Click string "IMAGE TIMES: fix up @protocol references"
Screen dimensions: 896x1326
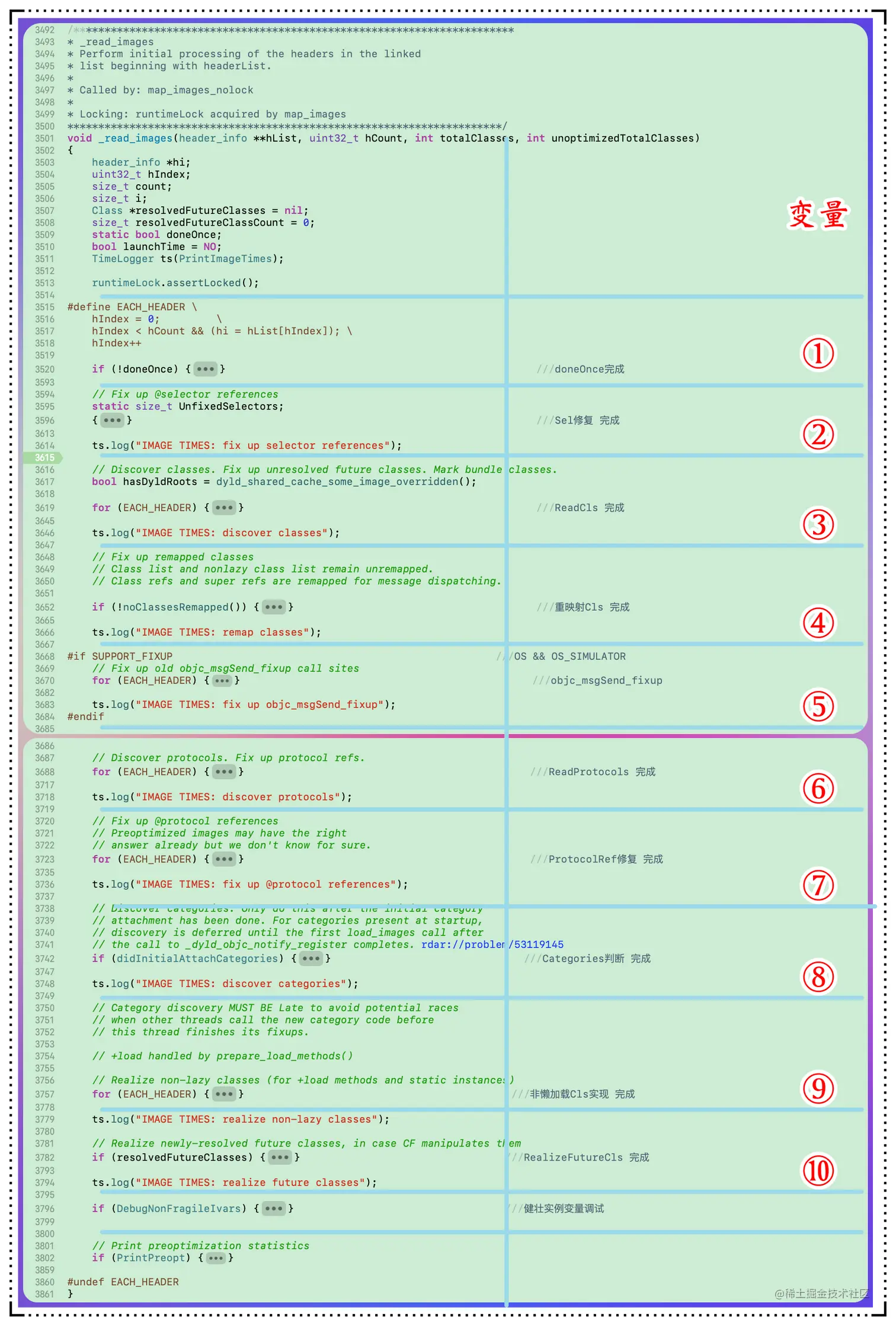(266, 885)
